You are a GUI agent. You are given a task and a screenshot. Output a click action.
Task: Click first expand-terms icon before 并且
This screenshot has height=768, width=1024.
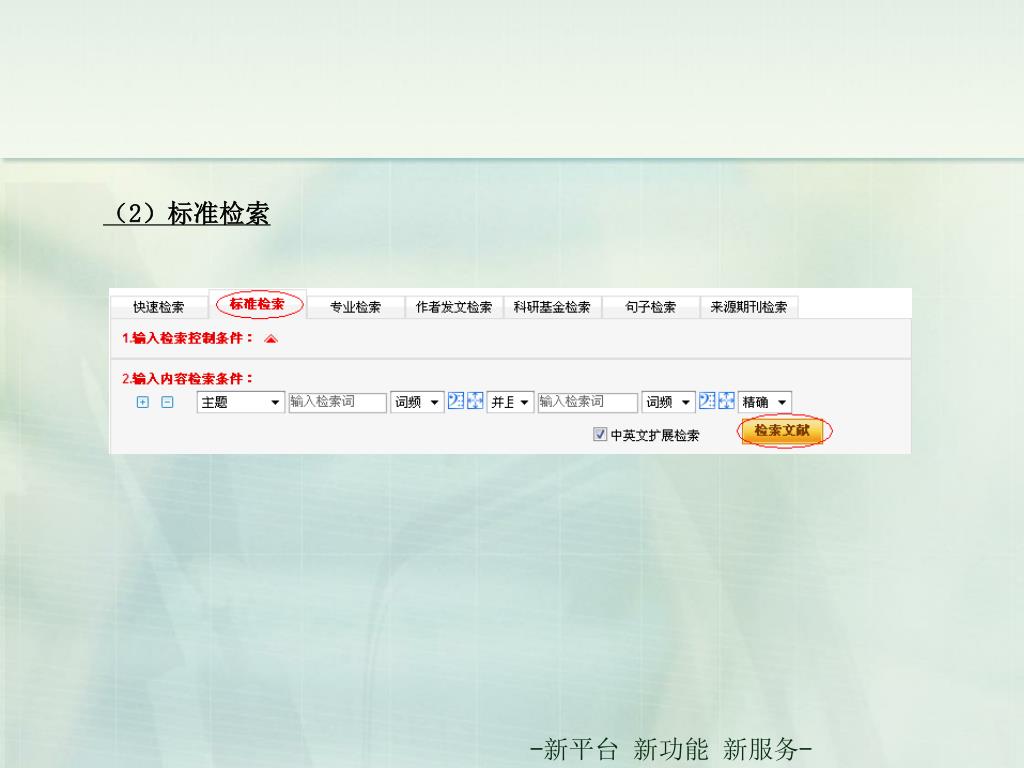475,401
